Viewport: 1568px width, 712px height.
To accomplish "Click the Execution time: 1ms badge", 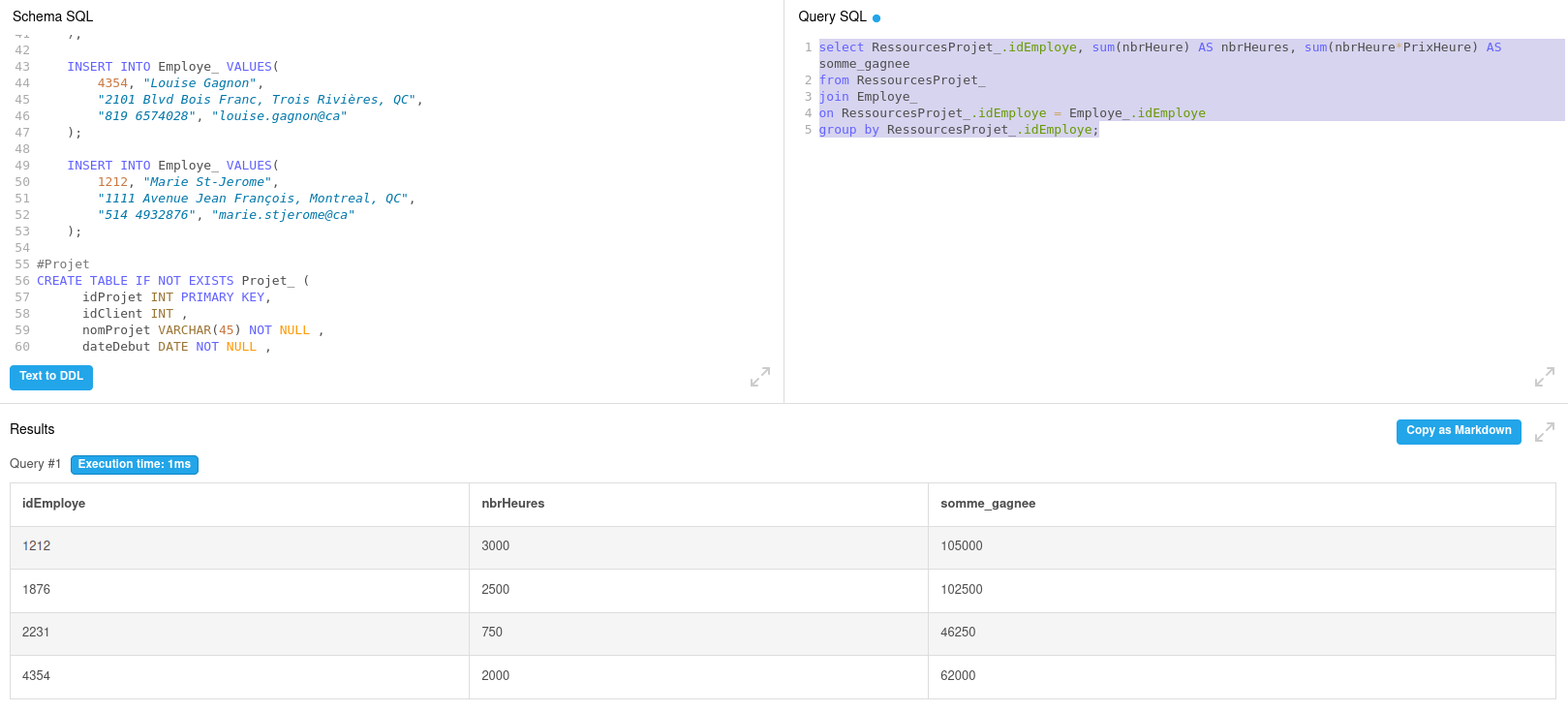I will pyautogui.click(x=135, y=465).
